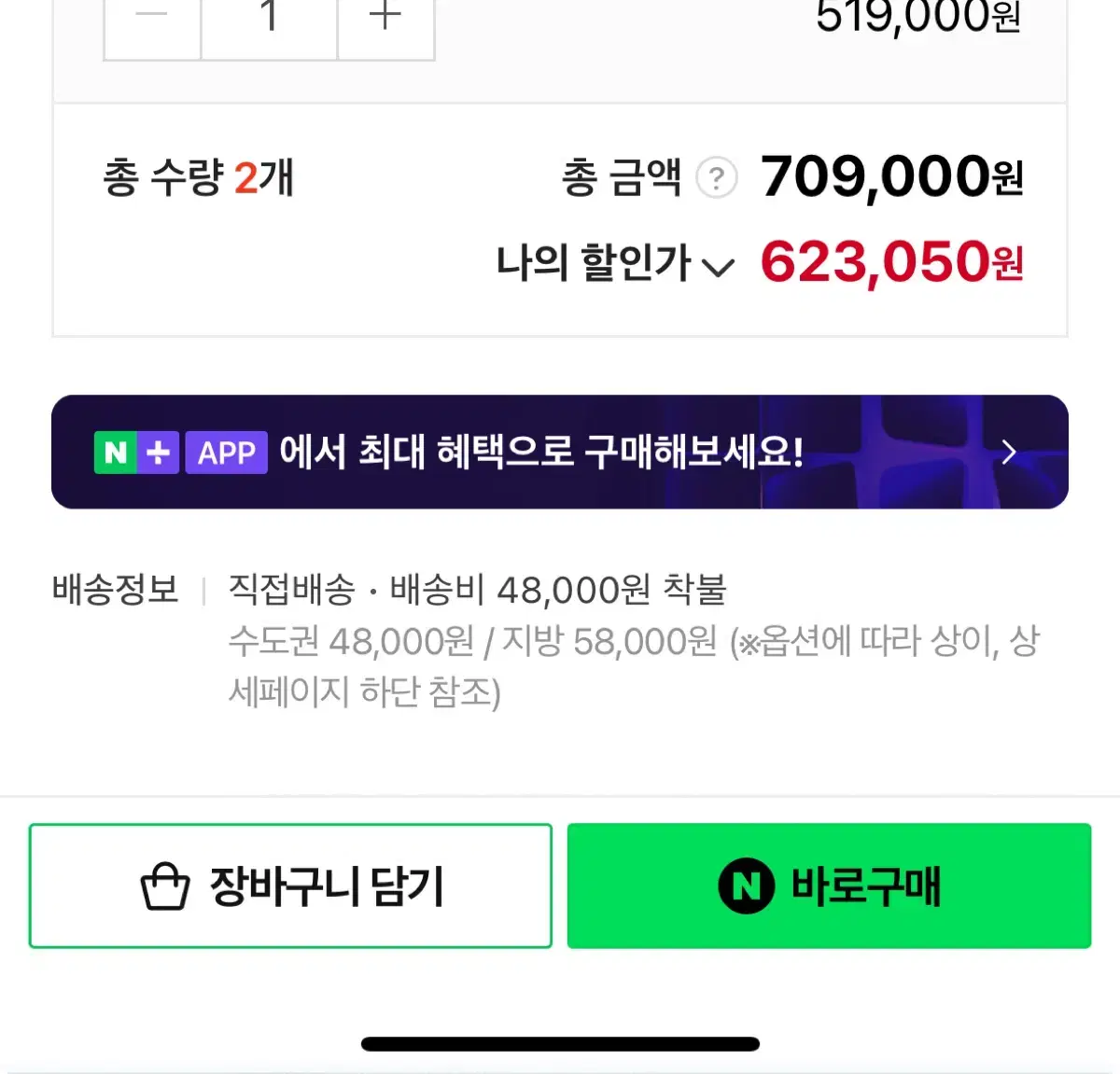1120x1074 pixels.
Task: Increase quantity with the plus button
Action: [x=385, y=21]
